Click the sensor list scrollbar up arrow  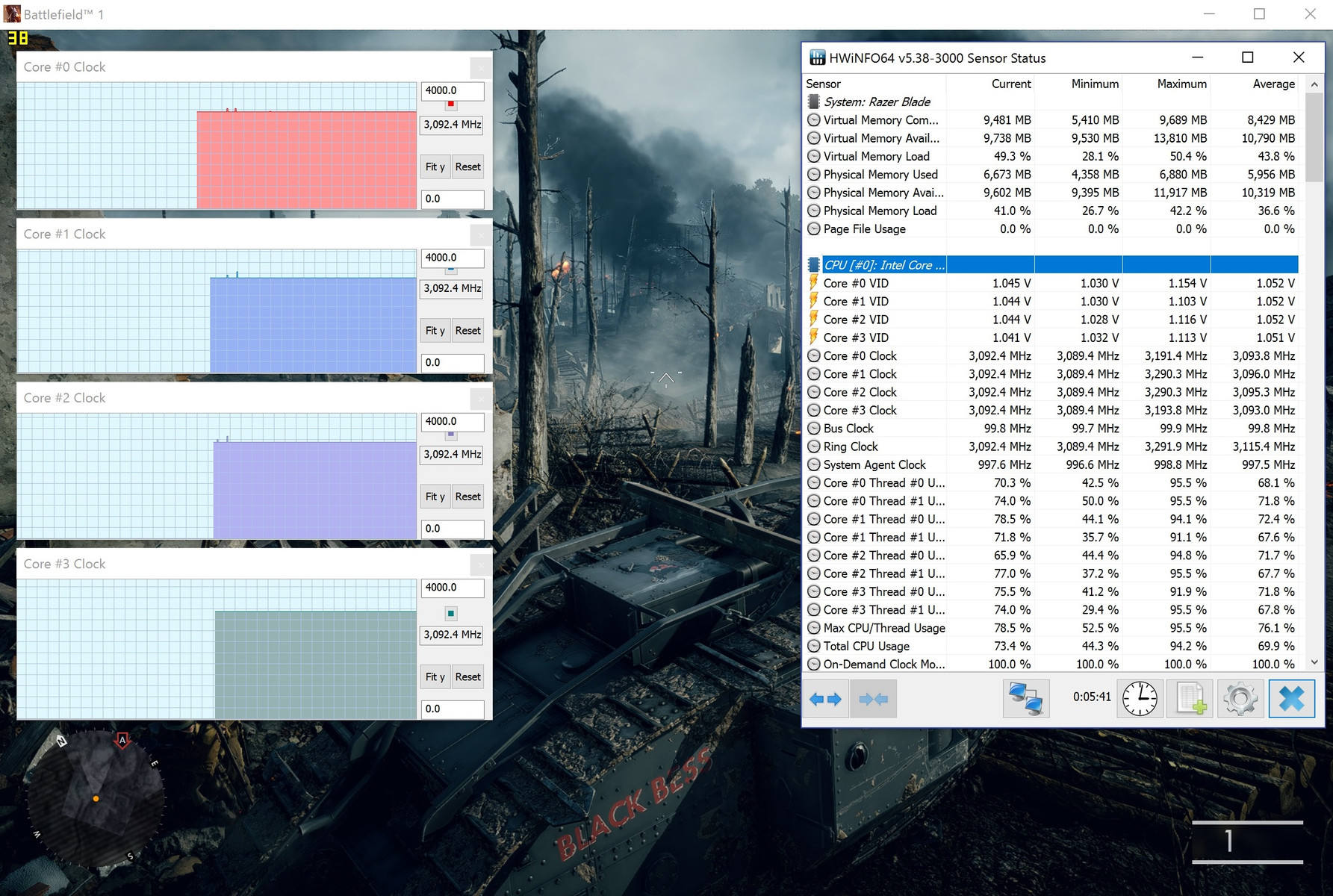point(1314,84)
